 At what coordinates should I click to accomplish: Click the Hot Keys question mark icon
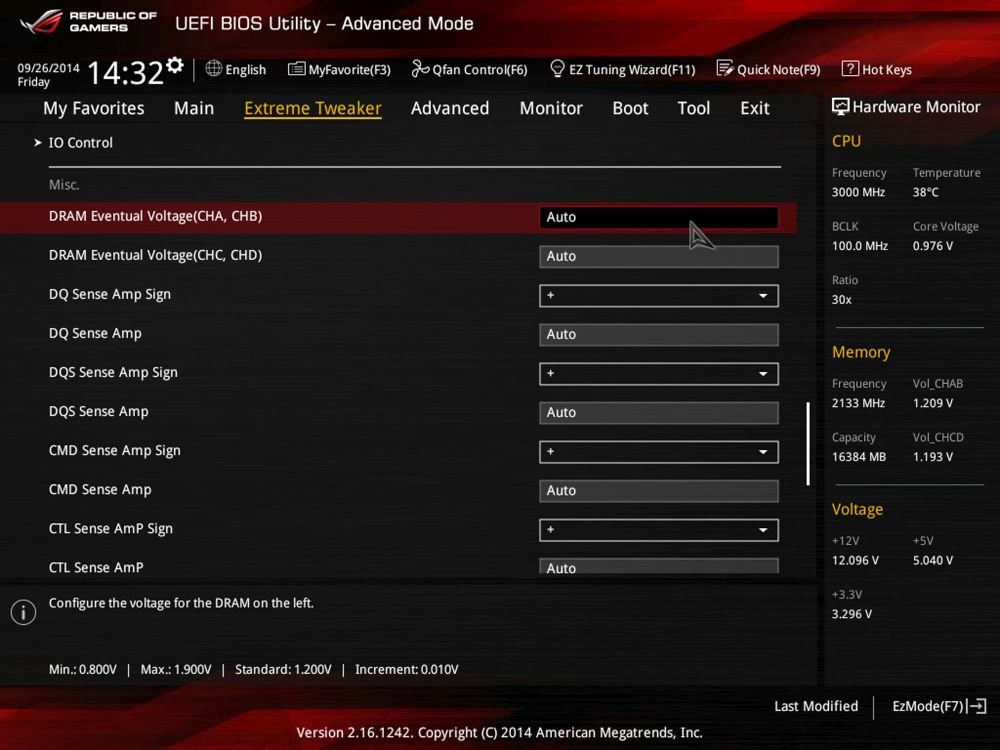(850, 68)
